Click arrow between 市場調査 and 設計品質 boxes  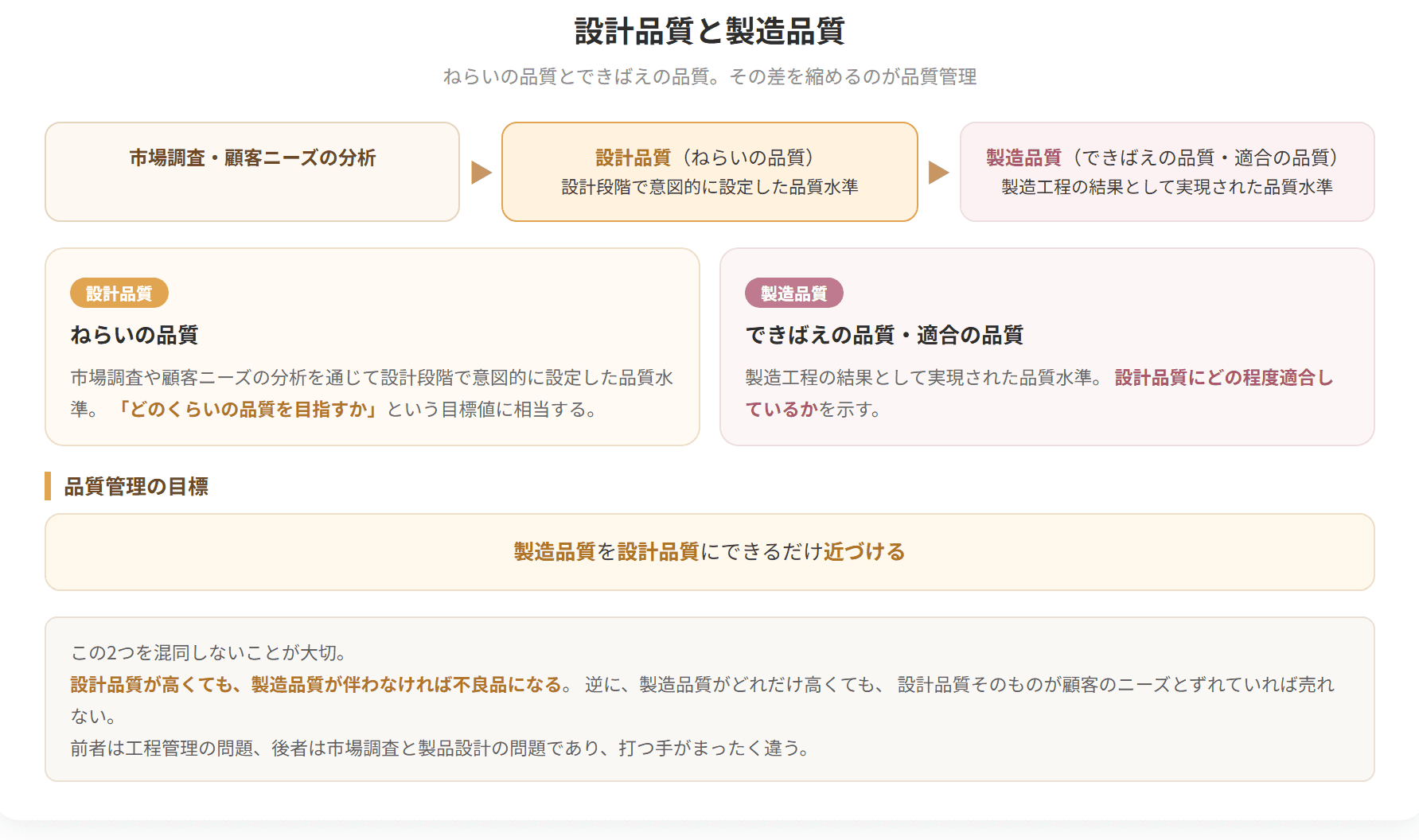[481, 173]
